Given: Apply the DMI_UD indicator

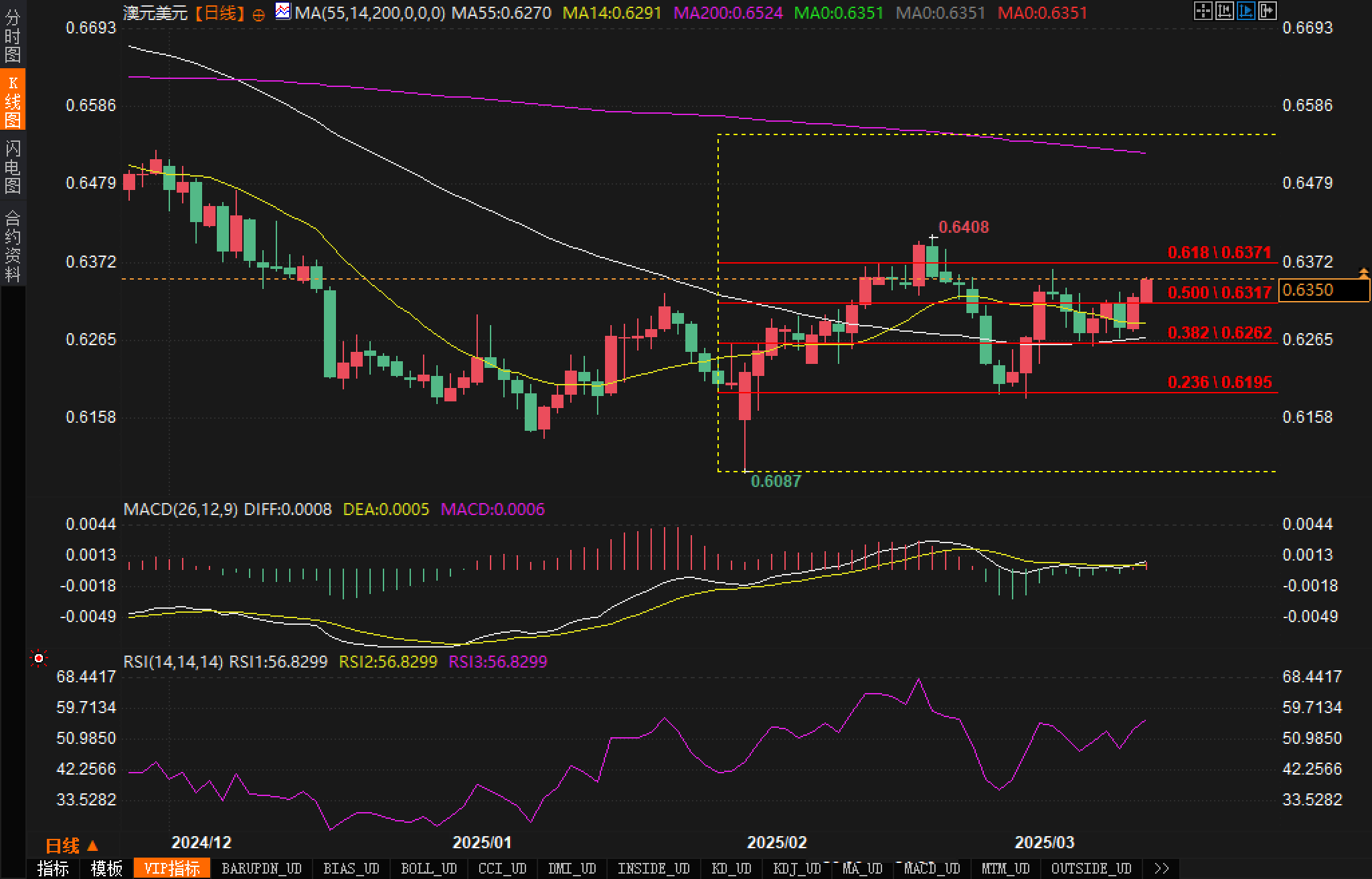Looking at the screenshot, I should pos(572,868).
